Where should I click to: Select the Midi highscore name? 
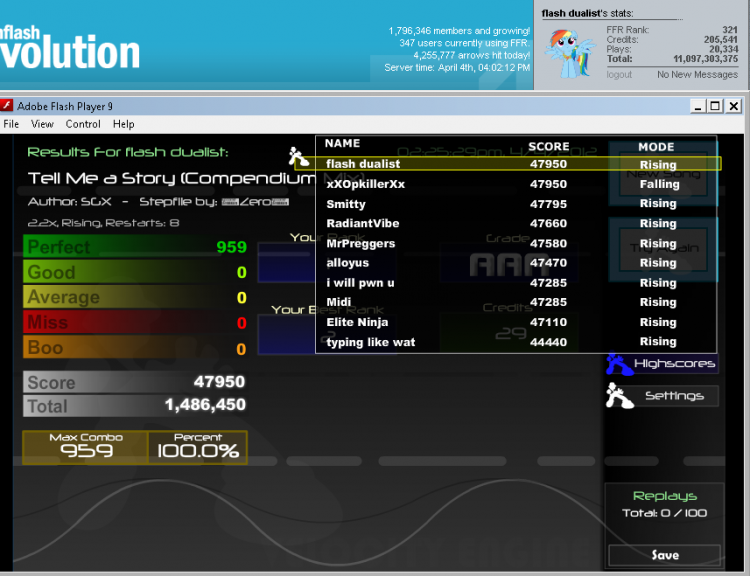[339, 302]
